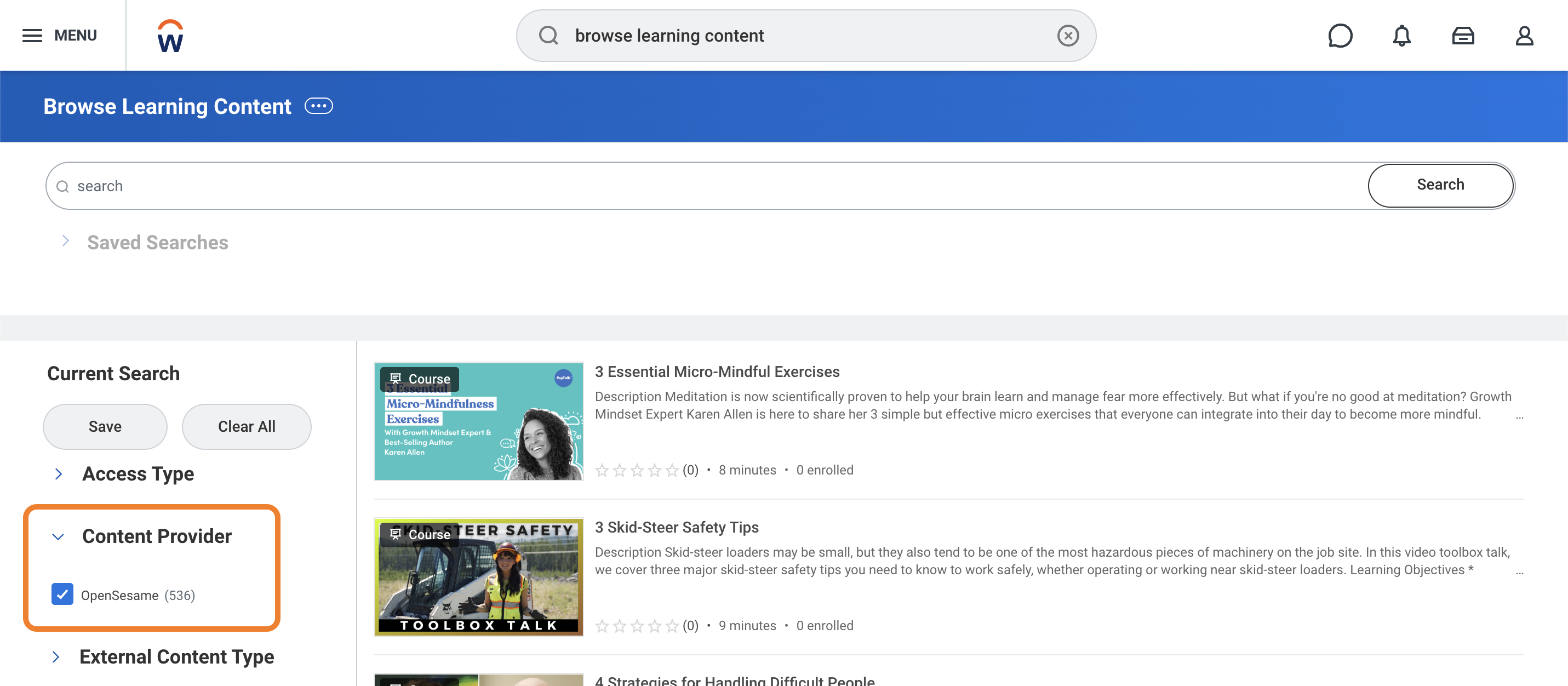Viewport: 1568px width, 686px height.
Task: Click the Saved Searches label
Action: pos(158,242)
